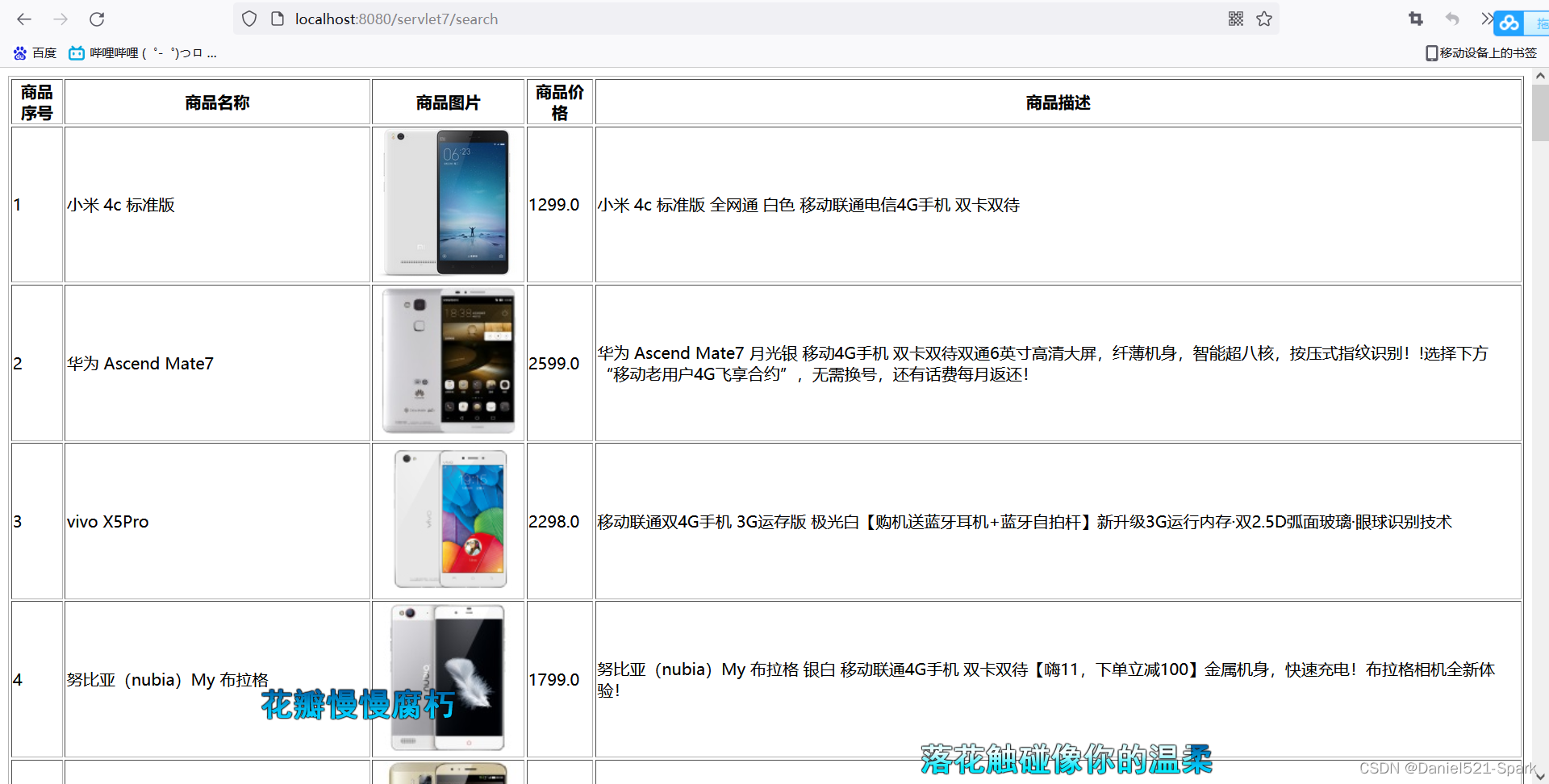1549x784 pixels.
Task: Click the price 1299.0
Action: coord(554,205)
